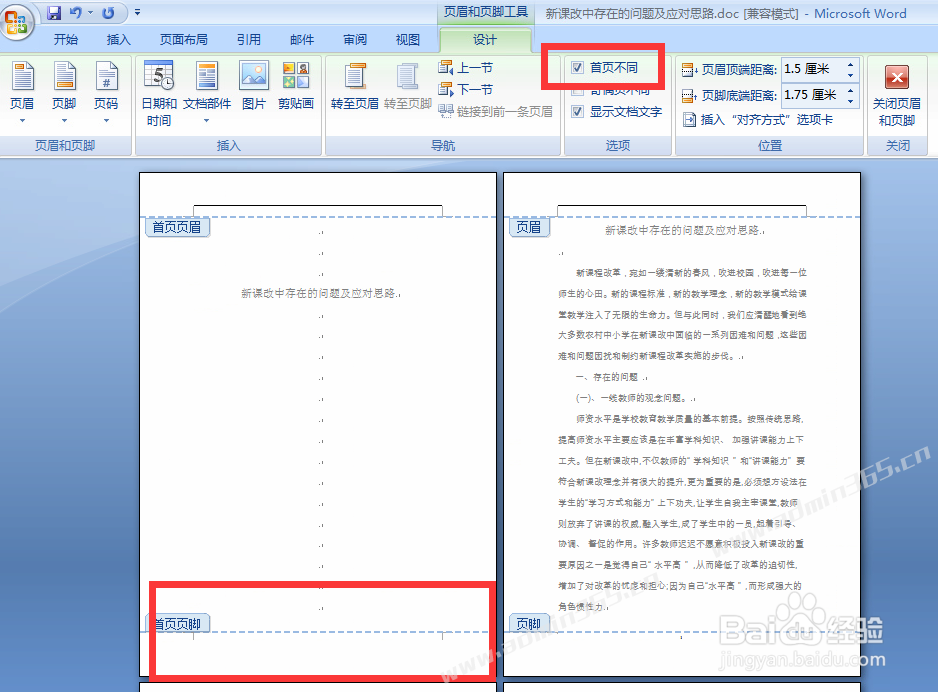Insert 剪贴画 clip art
Viewport: 938px width, 692px height.
click(x=296, y=86)
